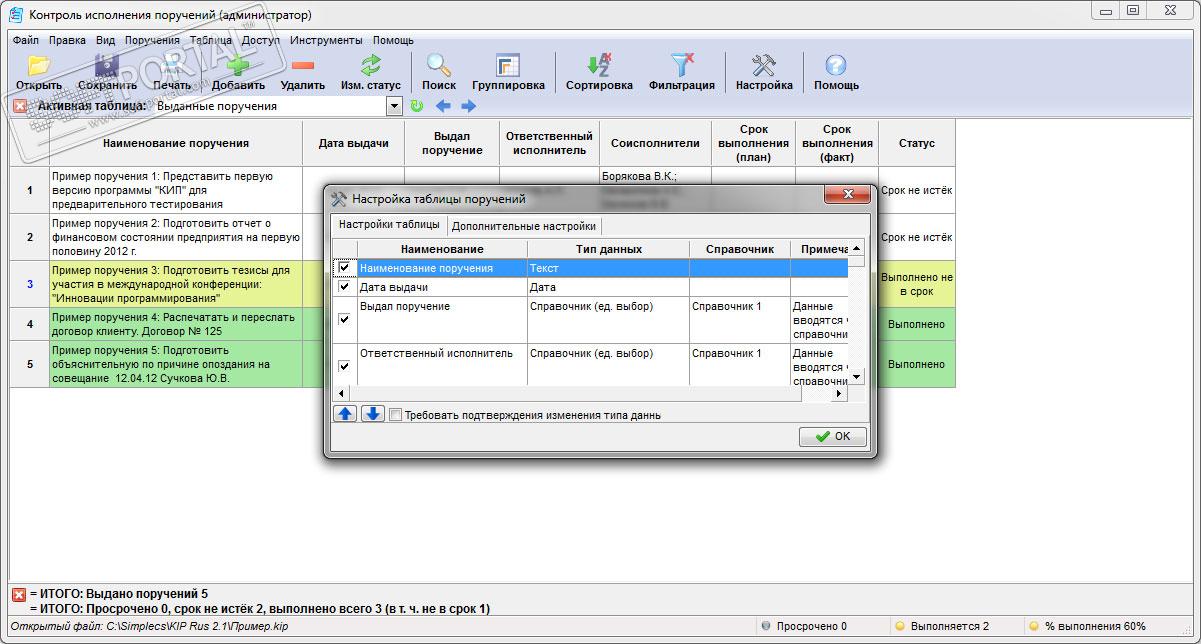Click the Соисполнители column header
The width and height of the screenshot is (1201, 644).
click(655, 143)
